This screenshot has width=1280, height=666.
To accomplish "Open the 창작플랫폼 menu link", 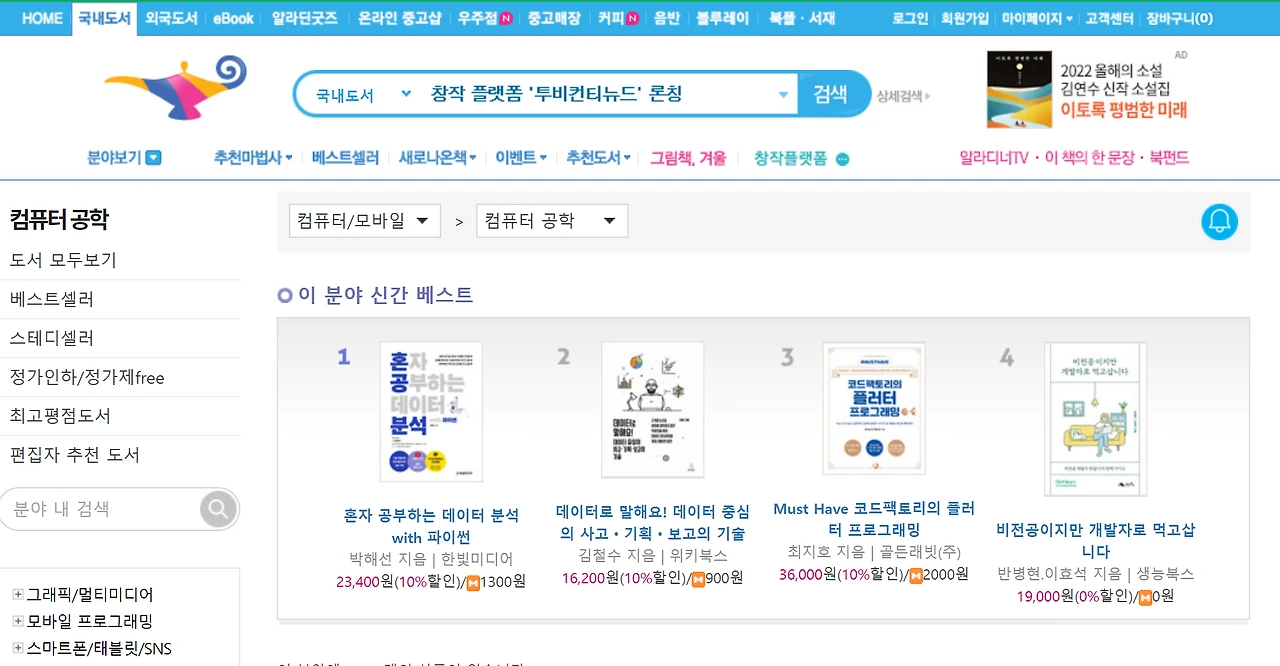I will pos(790,158).
